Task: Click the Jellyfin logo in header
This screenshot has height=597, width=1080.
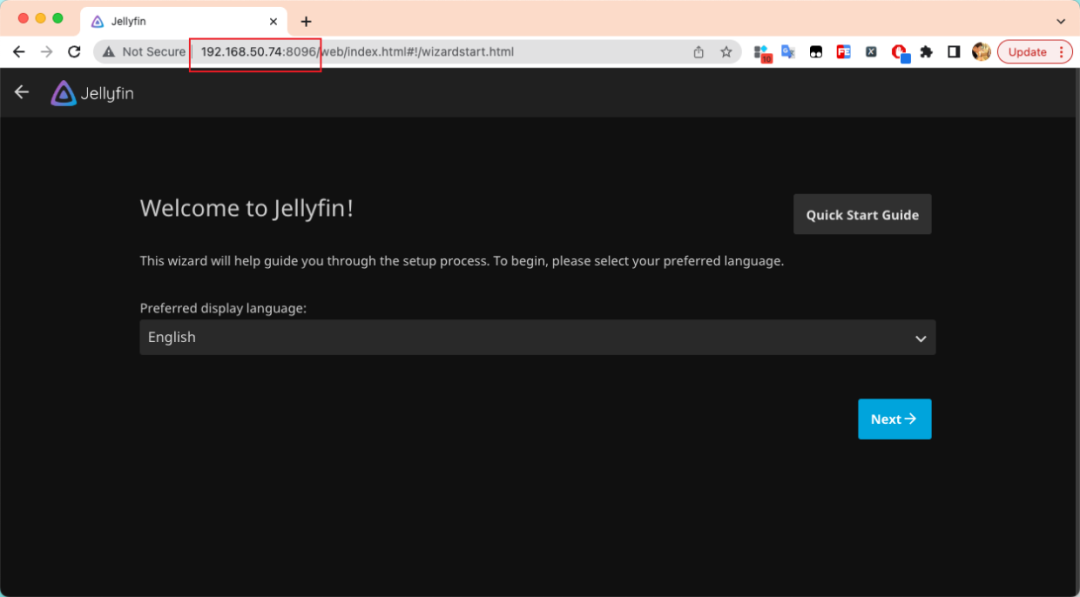Action: point(92,93)
